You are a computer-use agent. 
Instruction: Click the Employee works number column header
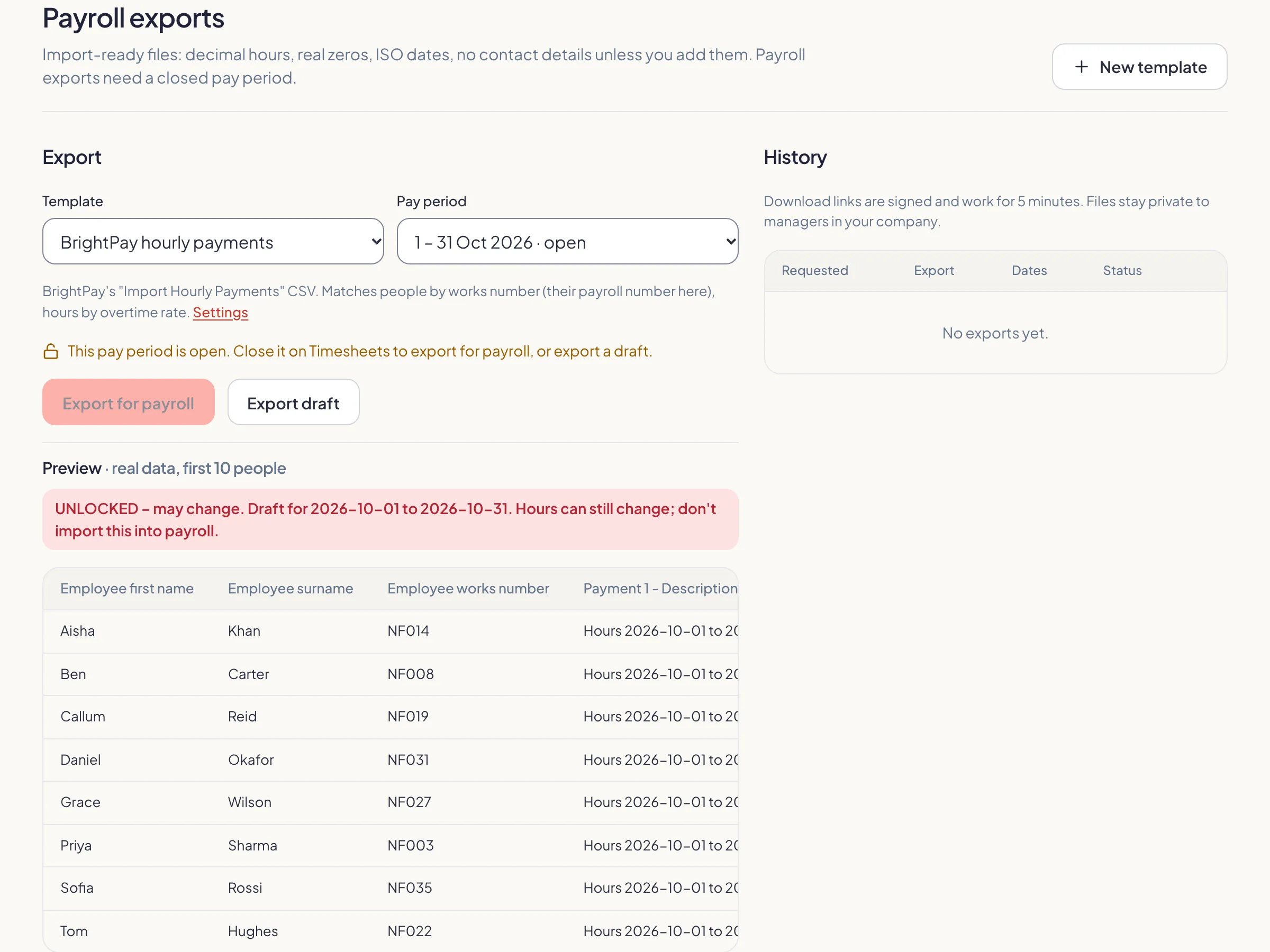point(468,589)
